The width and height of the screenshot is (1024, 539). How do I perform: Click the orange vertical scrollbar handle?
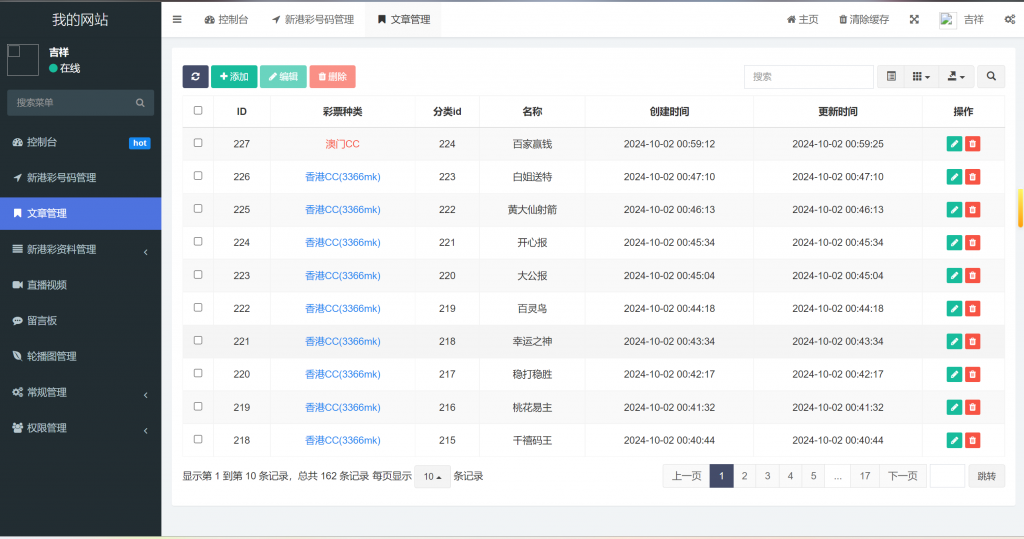pyautogui.click(x=1020, y=207)
